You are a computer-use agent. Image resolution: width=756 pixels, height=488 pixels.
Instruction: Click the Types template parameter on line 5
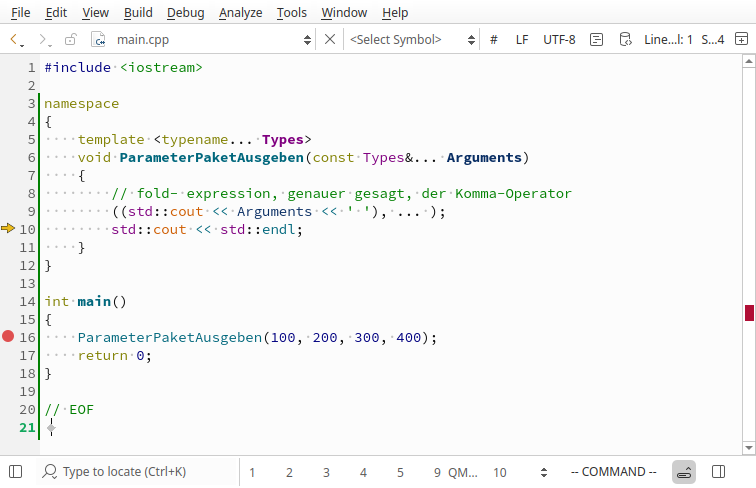point(283,140)
